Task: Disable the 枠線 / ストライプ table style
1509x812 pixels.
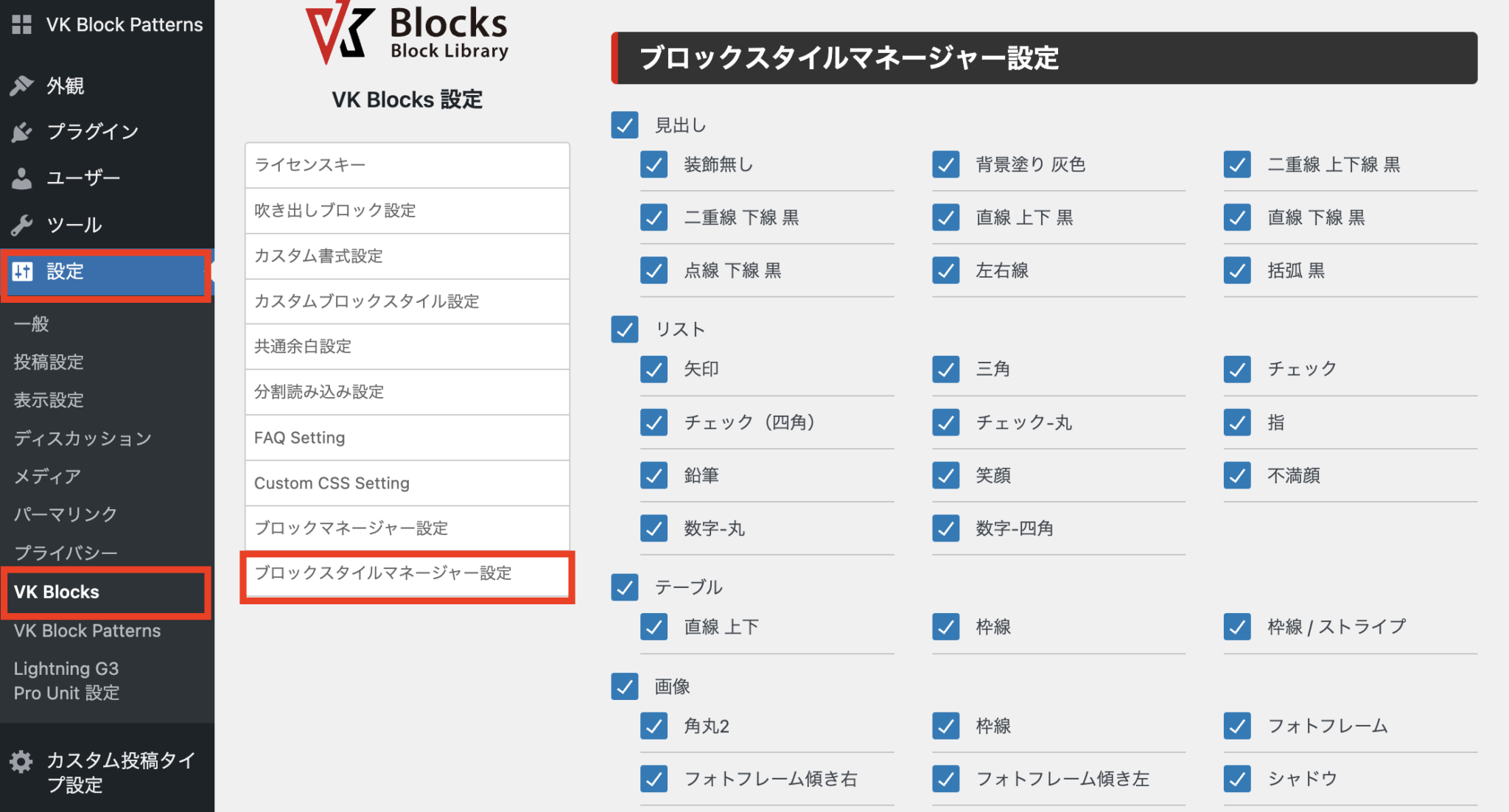Action: click(1237, 626)
